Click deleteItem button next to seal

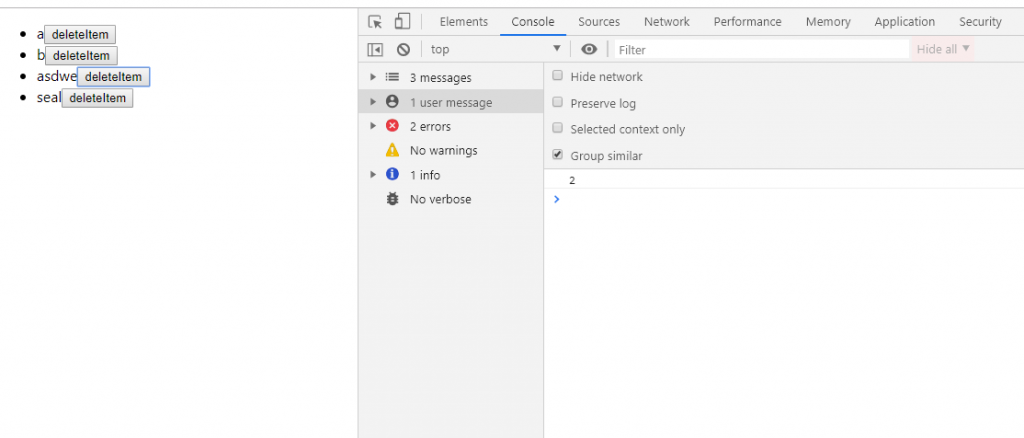tap(97, 98)
